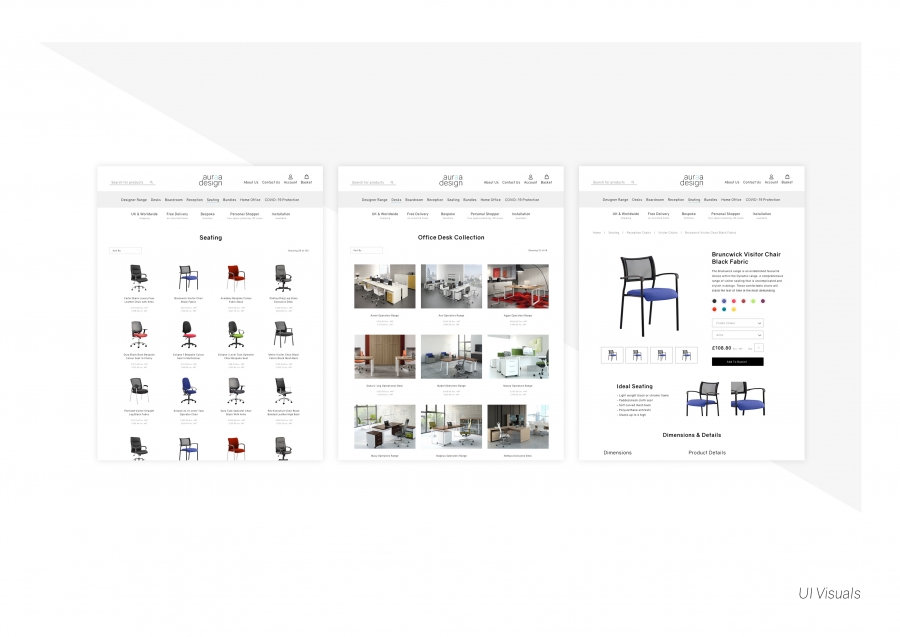The width and height of the screenshot is (900, 637).
Task: Expand the Sort By dropdown on Office Desk Collection
Action: (366, 250)
